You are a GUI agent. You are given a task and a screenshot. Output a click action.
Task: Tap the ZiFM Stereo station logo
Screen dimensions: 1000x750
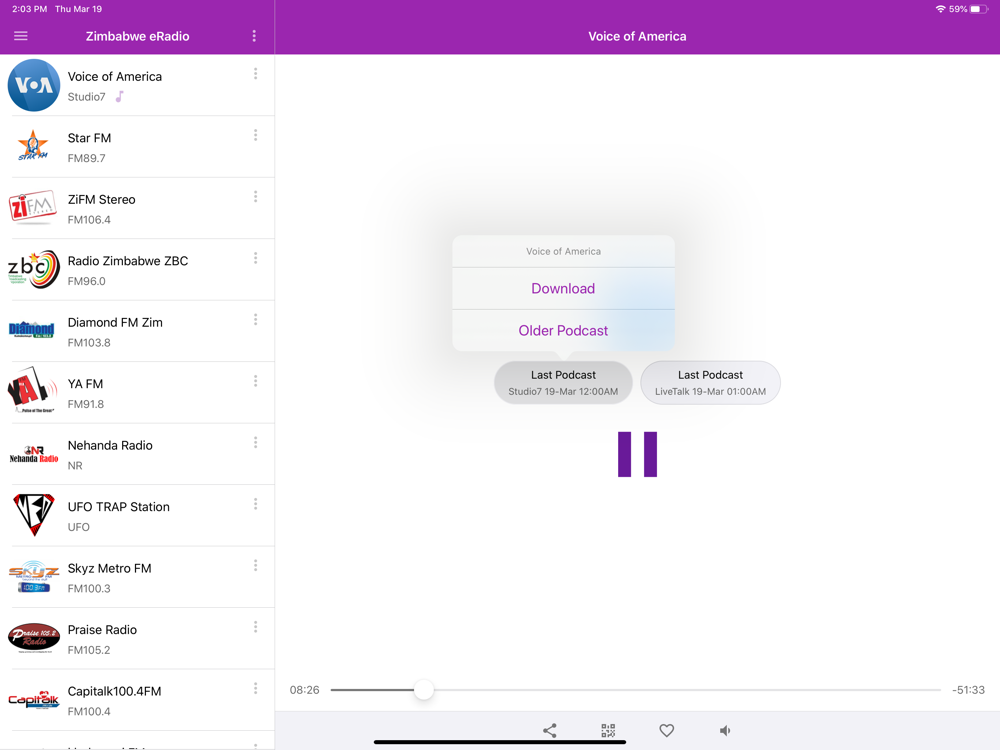tap(33, 207)
